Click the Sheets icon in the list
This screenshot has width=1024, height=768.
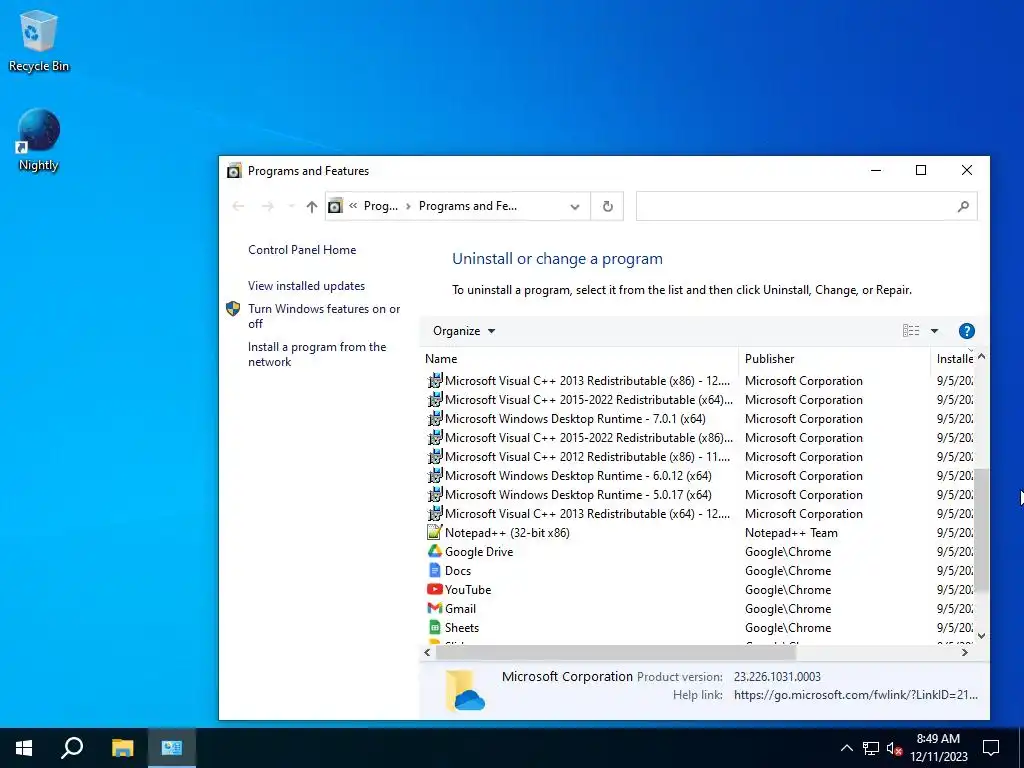[434, 627]
